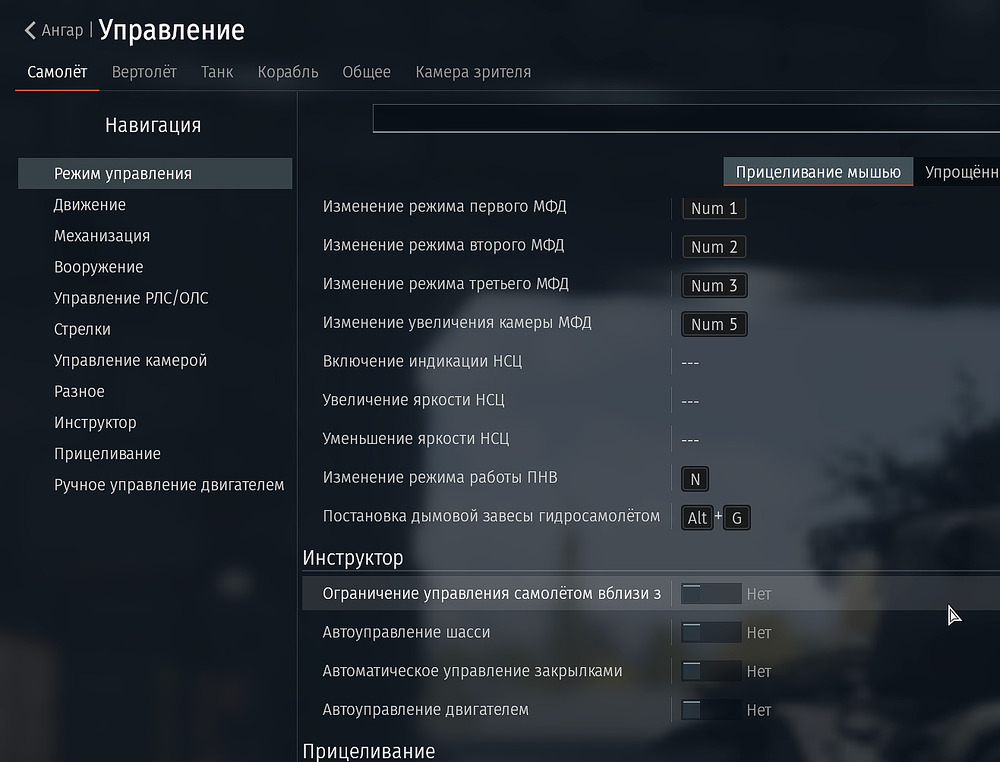The width and height of the screenshot is (1000, 762).
Task: Switch to the Танк tab
Action: (217, 72)
